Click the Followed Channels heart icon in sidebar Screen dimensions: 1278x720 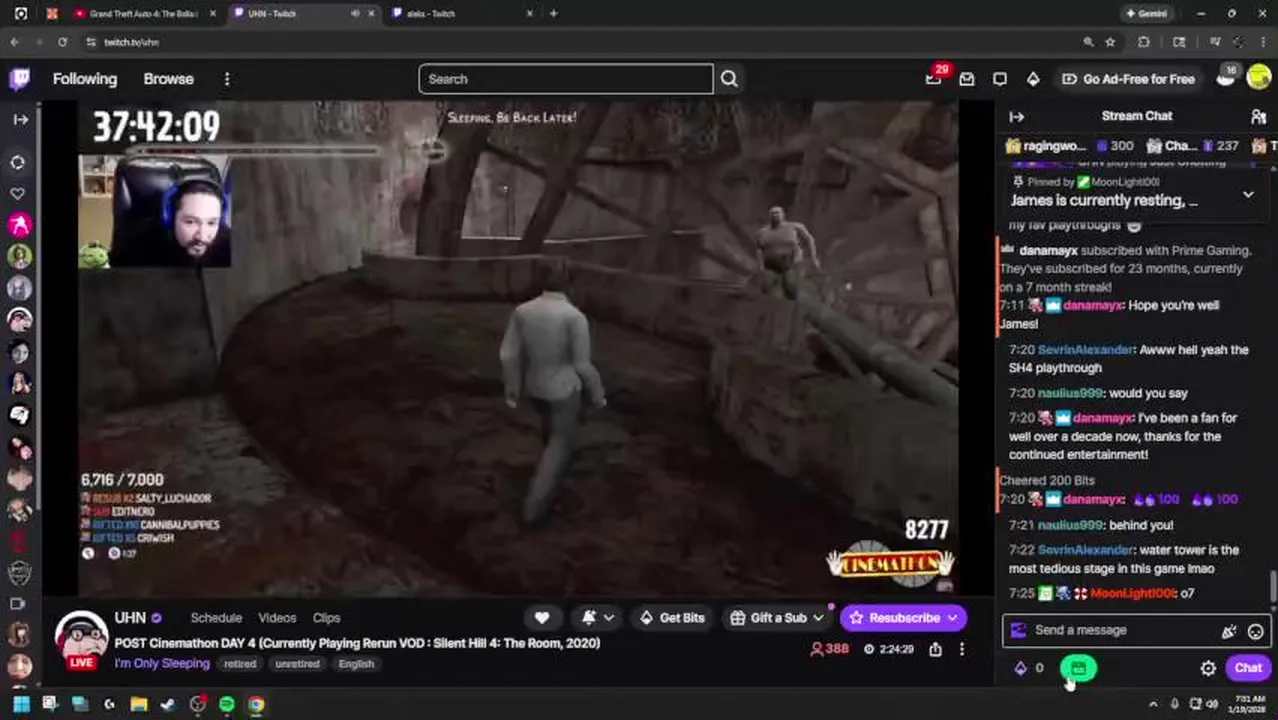[18, 192]
